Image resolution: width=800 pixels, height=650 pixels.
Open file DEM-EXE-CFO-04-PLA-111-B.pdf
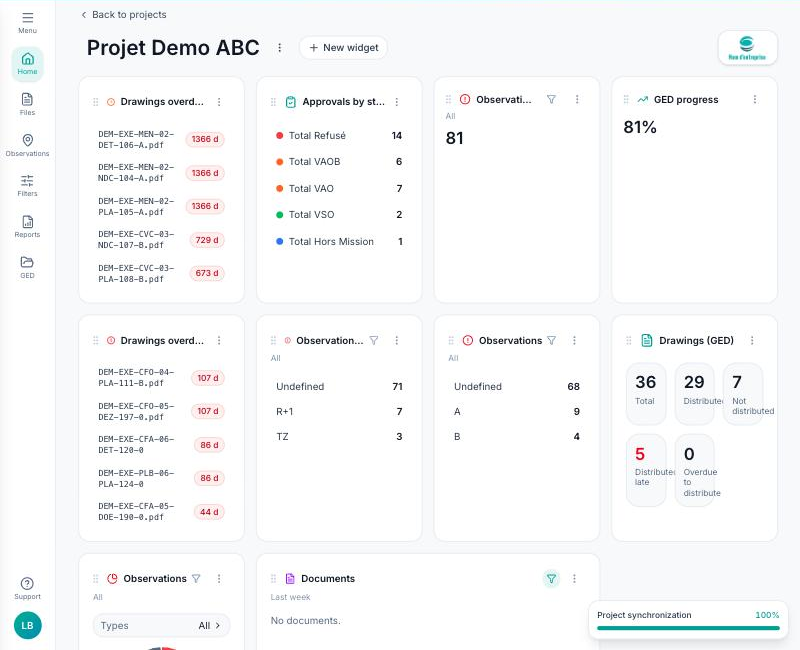coord(136,378)
